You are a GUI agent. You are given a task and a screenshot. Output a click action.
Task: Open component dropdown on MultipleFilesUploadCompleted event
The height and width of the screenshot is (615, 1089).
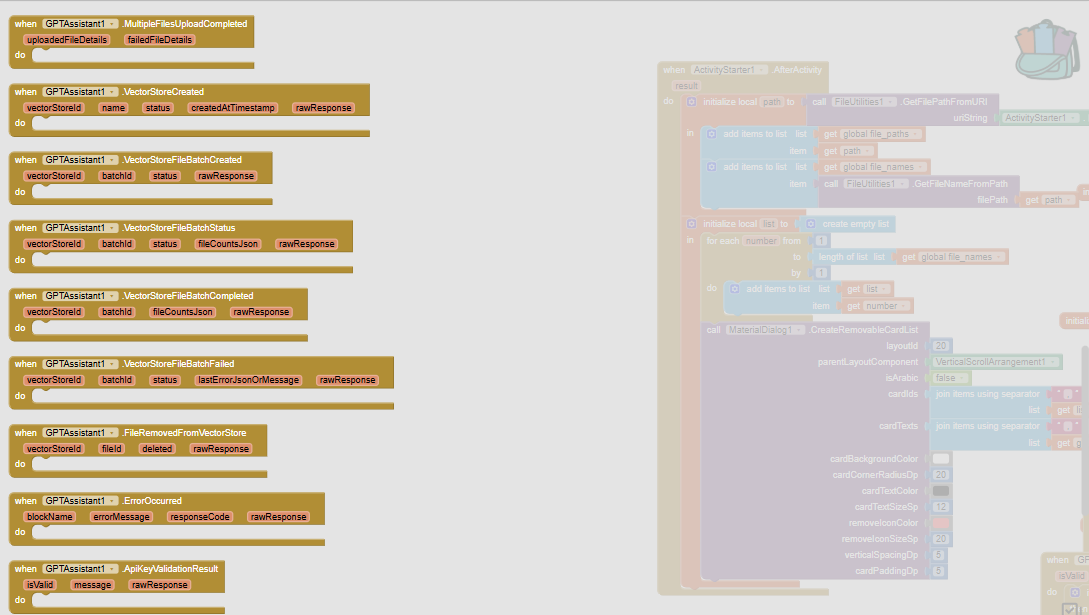[x=112, y=23]
